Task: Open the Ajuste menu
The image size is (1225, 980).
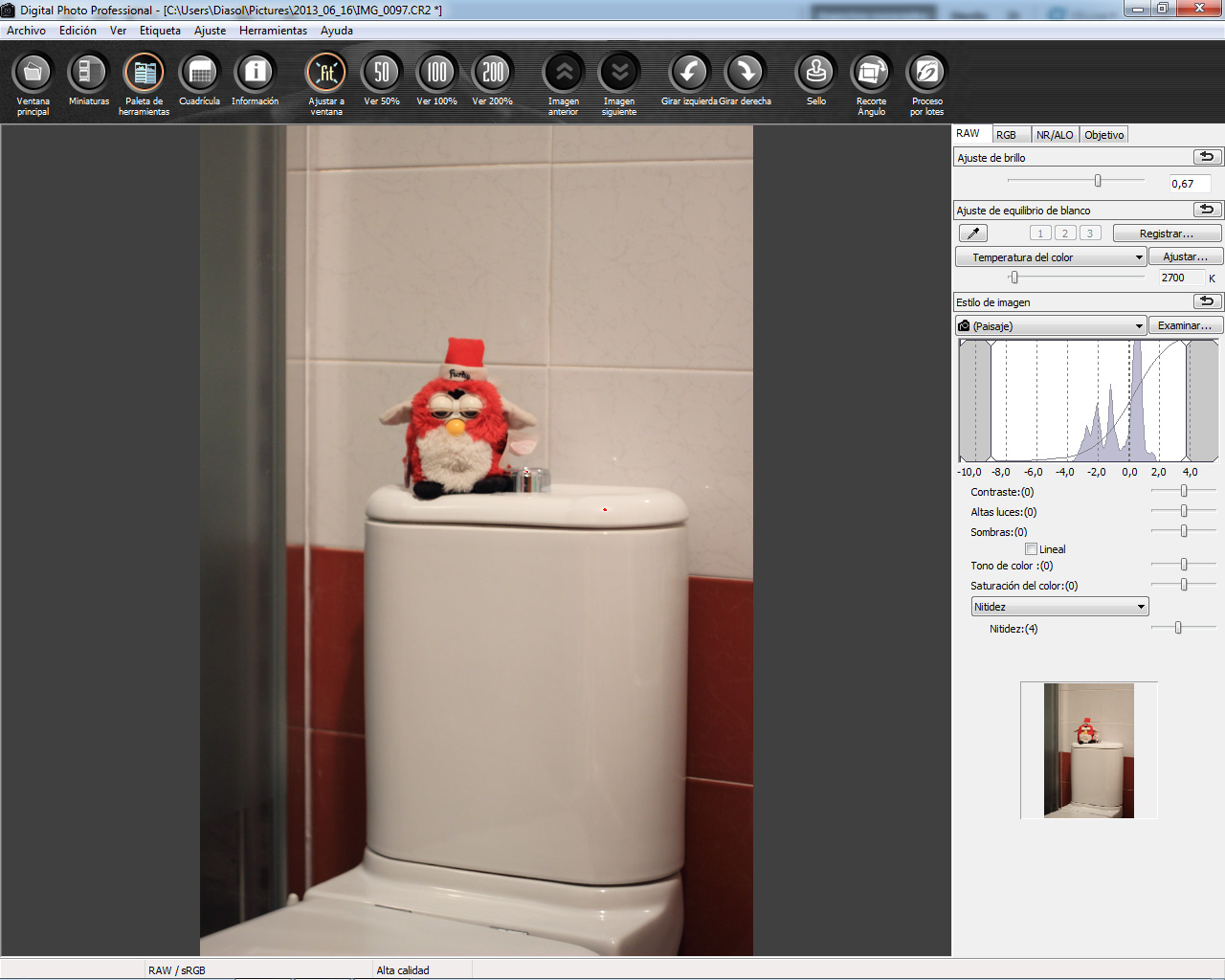Action: [210, 31]
